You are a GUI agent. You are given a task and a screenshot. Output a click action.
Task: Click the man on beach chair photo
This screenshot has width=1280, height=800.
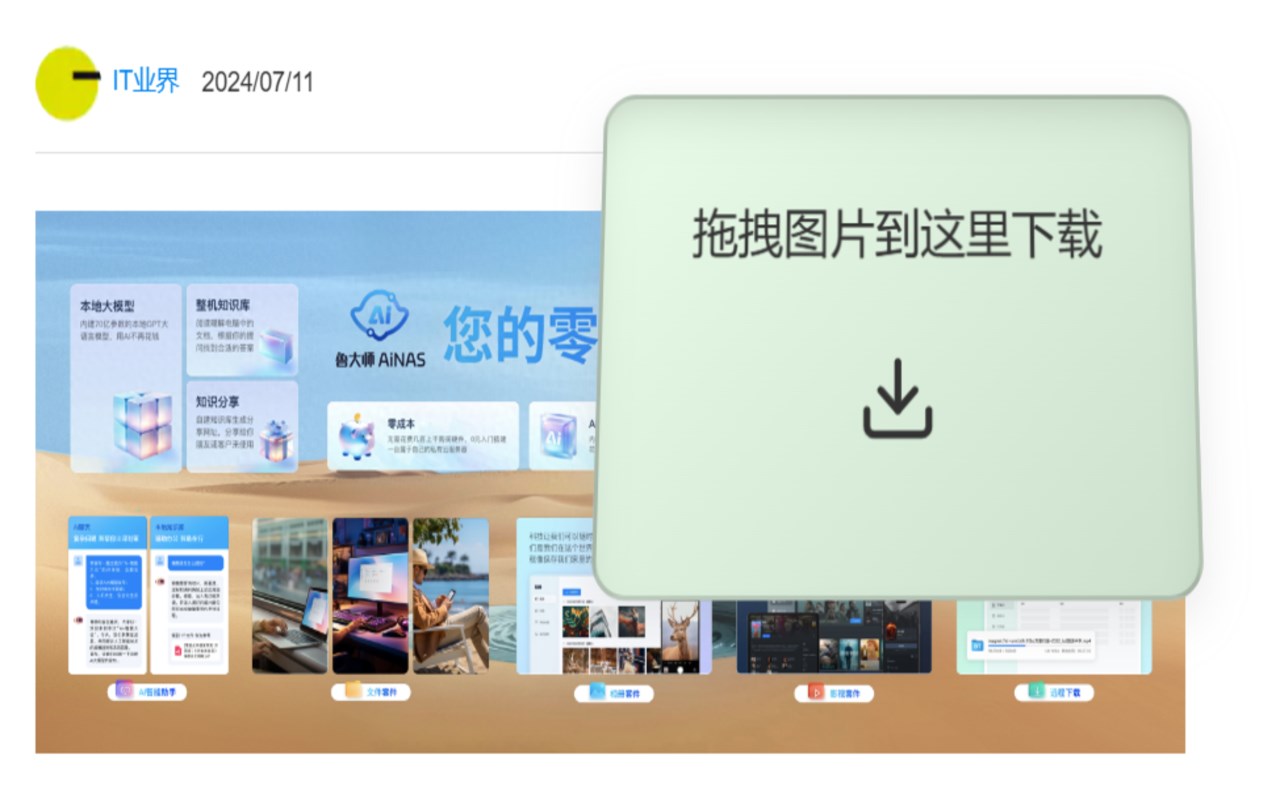tap(451, 595)
